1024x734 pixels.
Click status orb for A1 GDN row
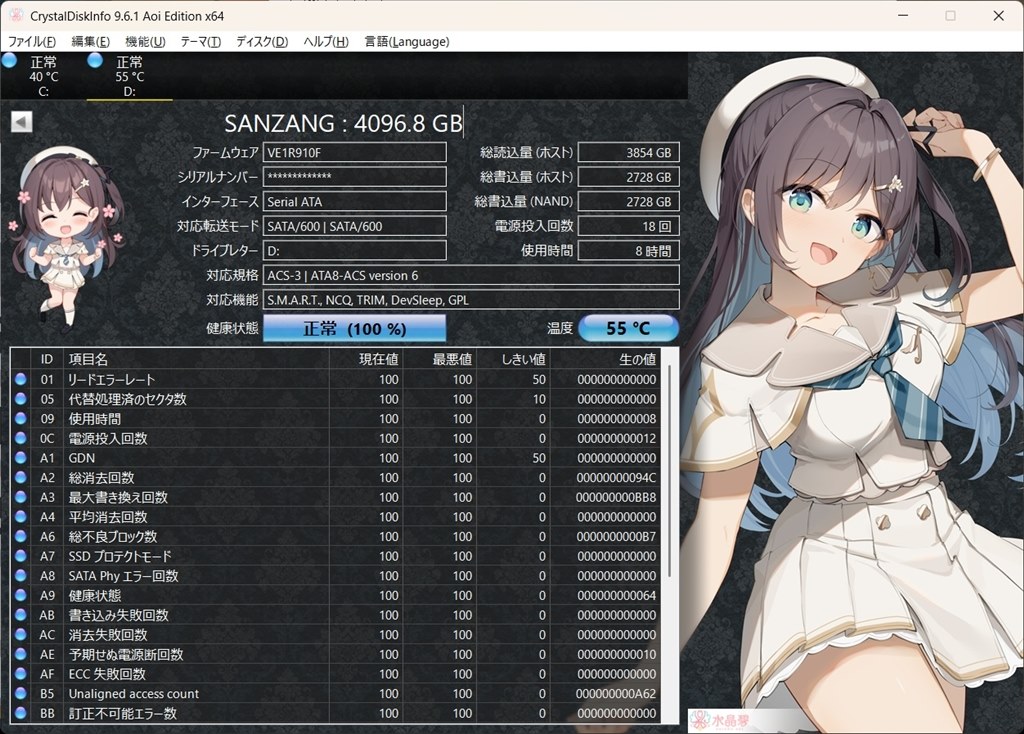coord(20,457)
